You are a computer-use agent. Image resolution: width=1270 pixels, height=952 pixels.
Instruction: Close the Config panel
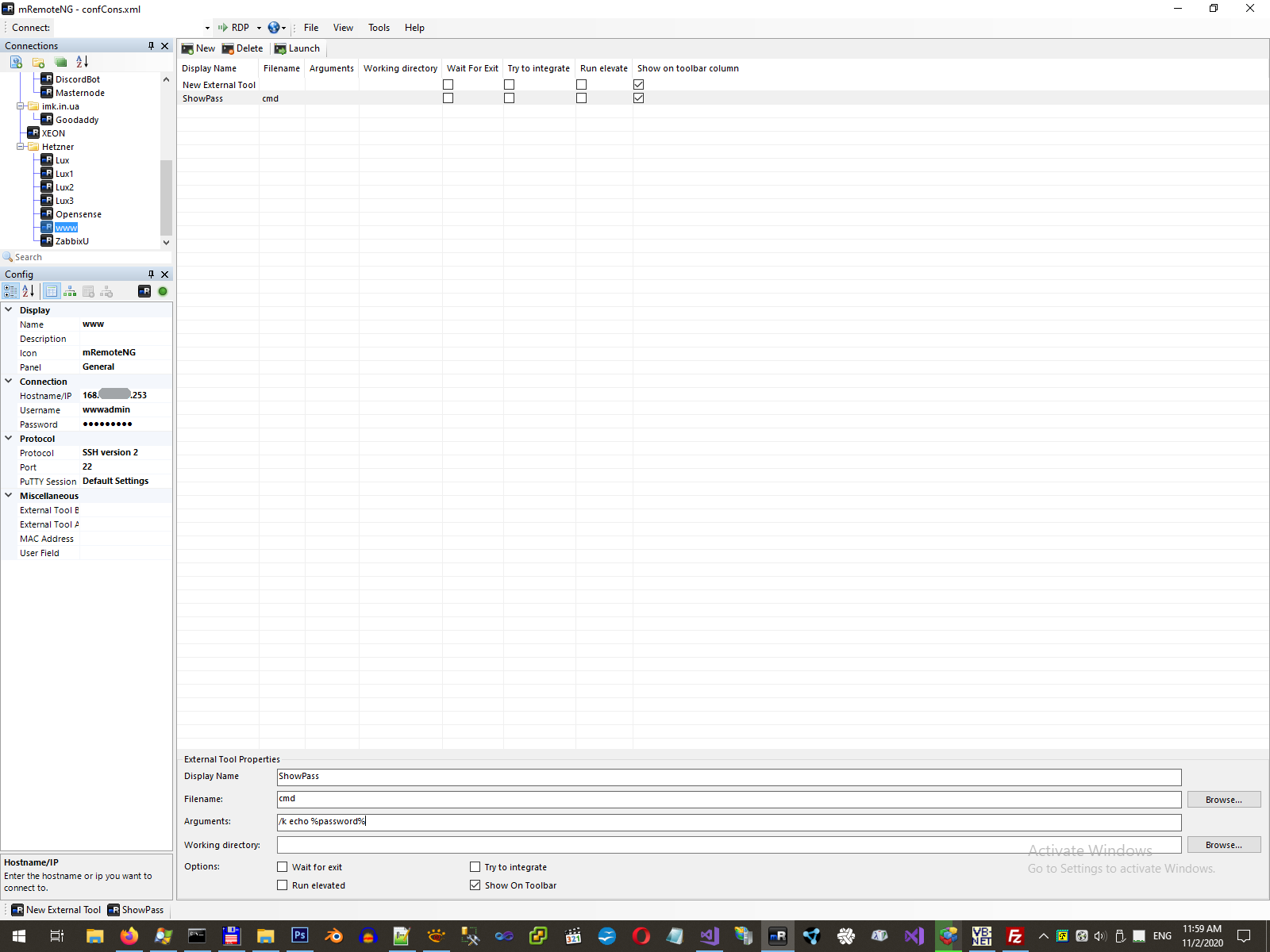click(165, 274)
